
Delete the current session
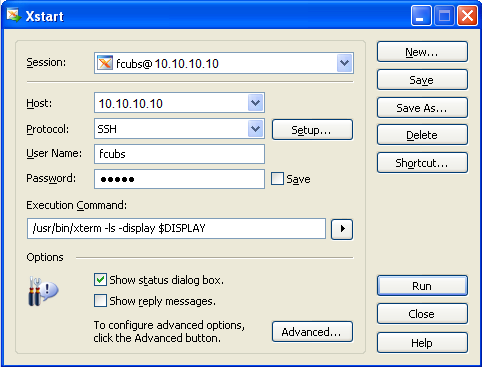(422, 135)
